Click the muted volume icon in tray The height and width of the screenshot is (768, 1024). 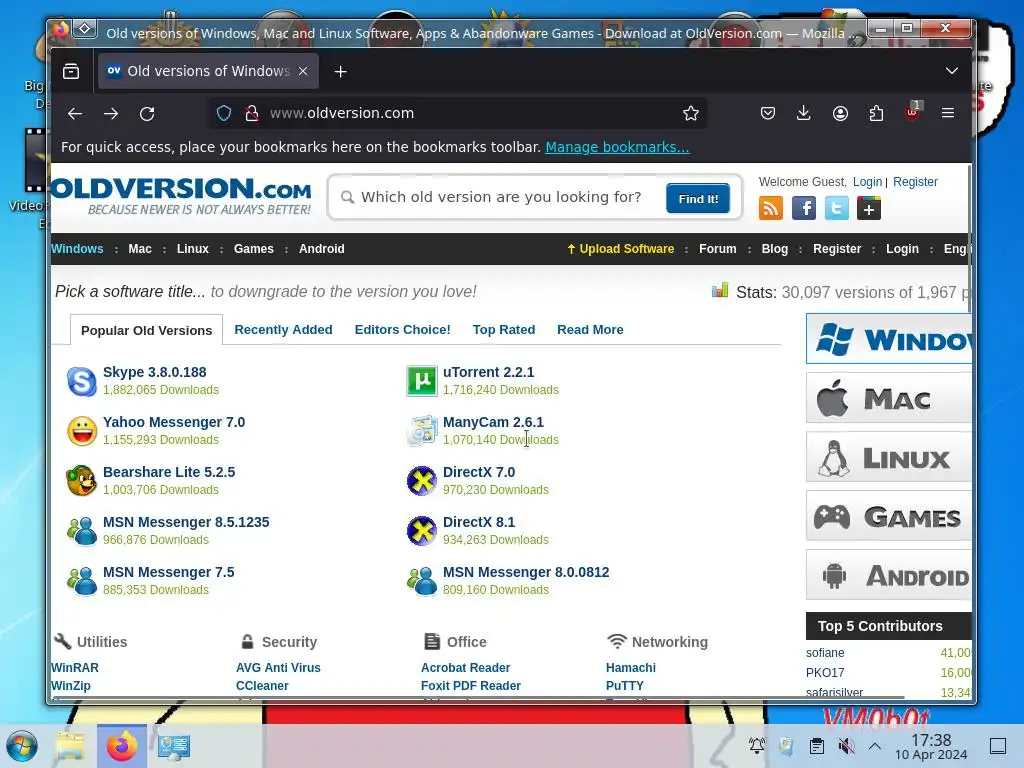846,746
